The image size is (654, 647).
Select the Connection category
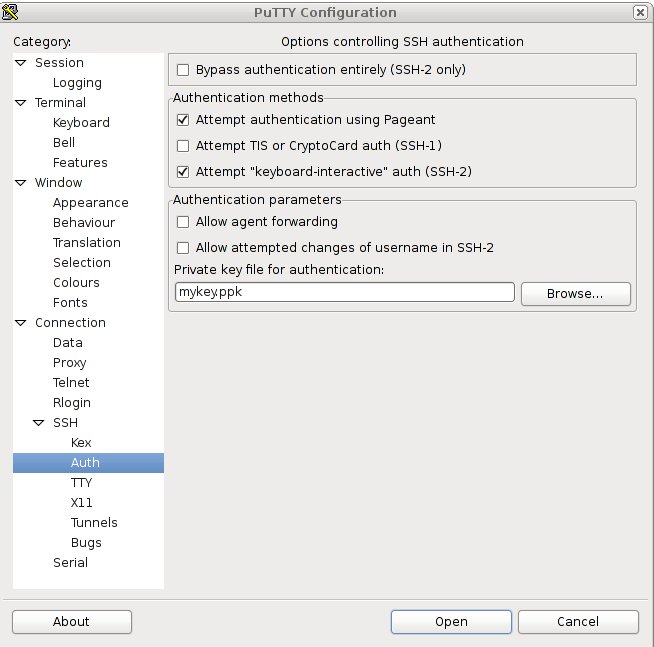70,323
